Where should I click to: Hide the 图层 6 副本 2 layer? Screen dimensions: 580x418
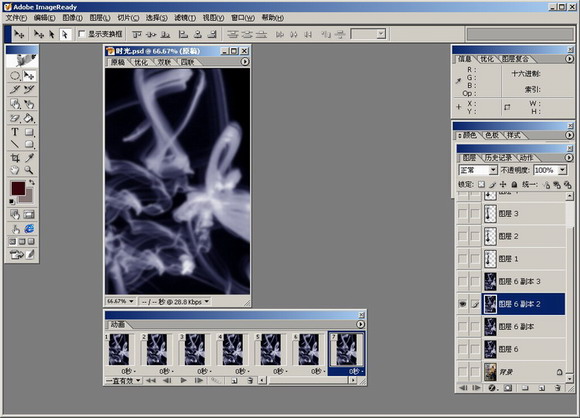click(462, 304)
